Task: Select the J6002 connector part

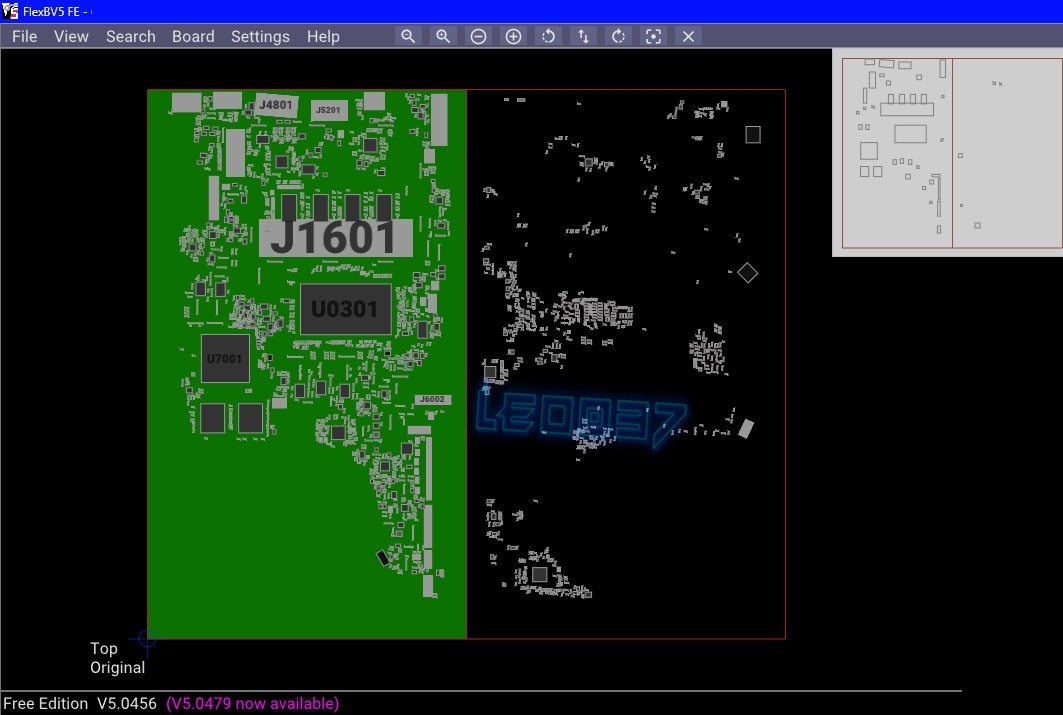Action: click(433, 399)
